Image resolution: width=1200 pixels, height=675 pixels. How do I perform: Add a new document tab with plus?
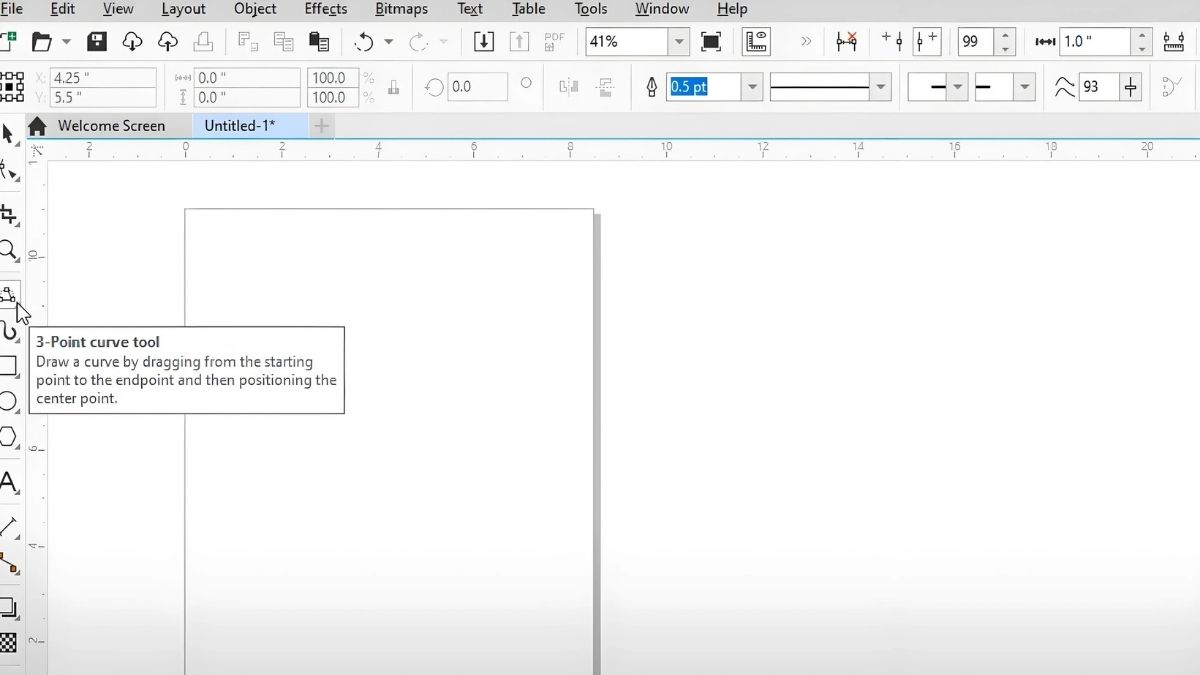pyautogui.click(x=321, y=126)
